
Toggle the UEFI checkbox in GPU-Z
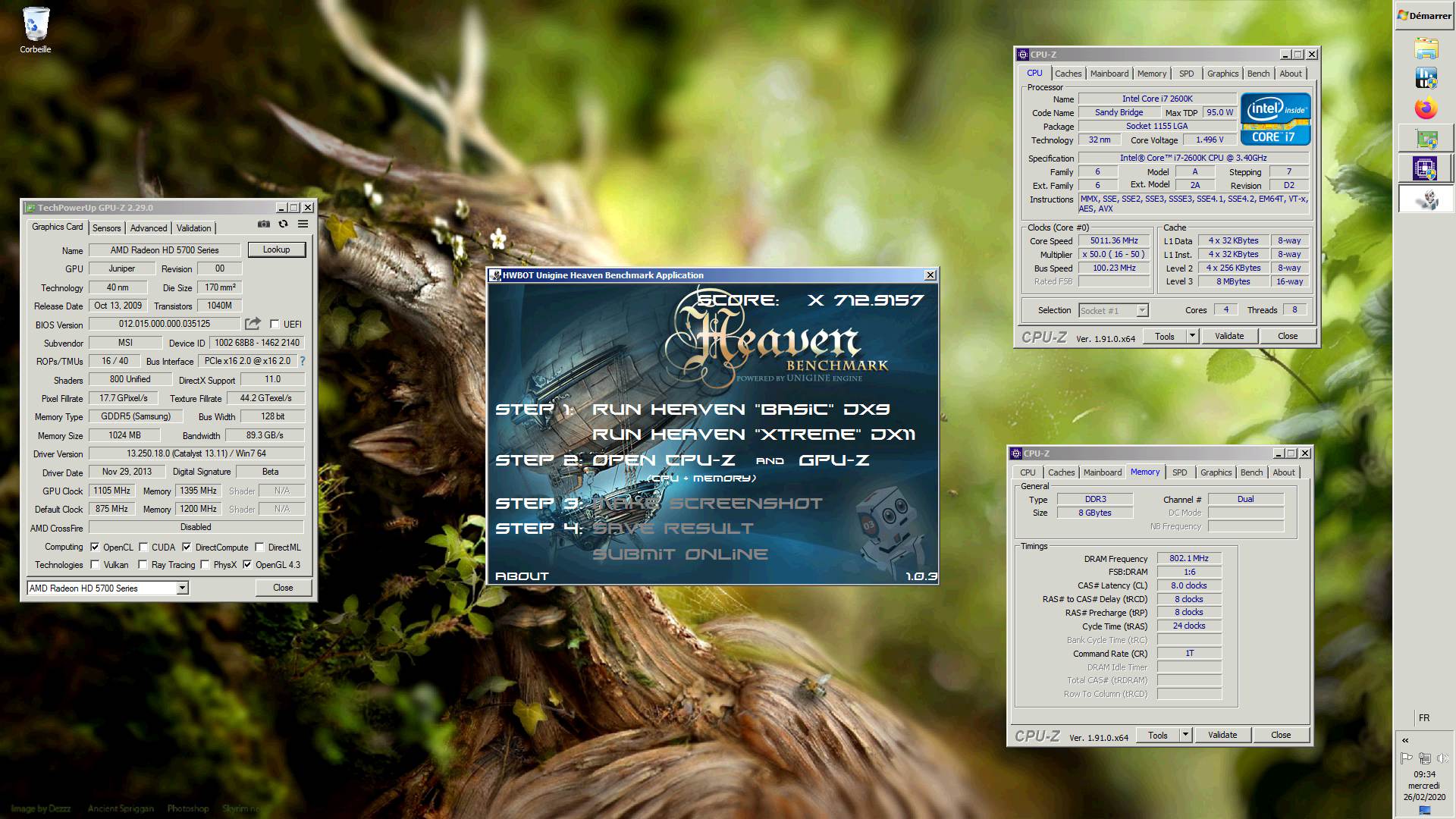point(275,324)
